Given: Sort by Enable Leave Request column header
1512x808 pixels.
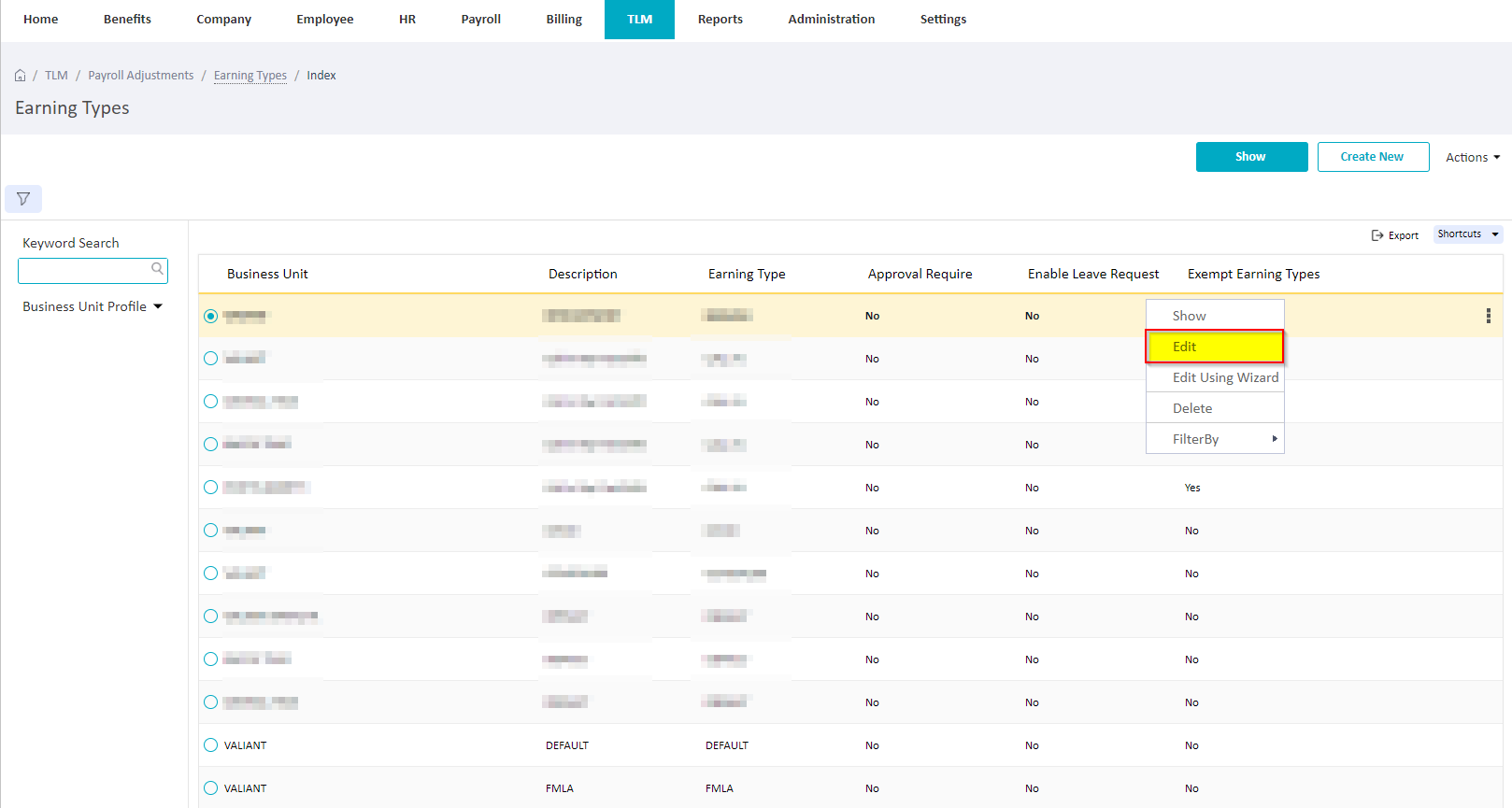Looking at the screenshot, I should click(1093, 274).
